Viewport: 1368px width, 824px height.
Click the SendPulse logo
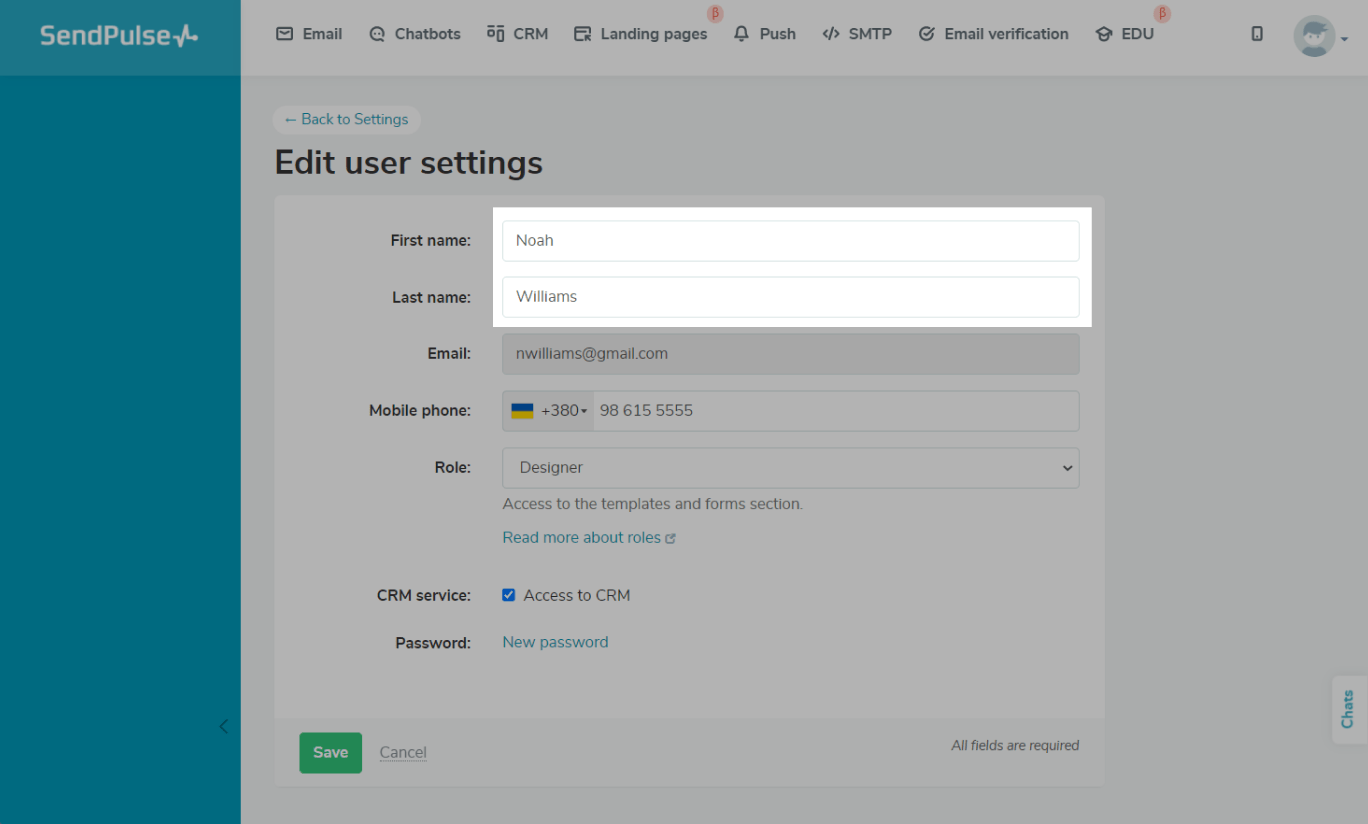[x=119, y=36]
